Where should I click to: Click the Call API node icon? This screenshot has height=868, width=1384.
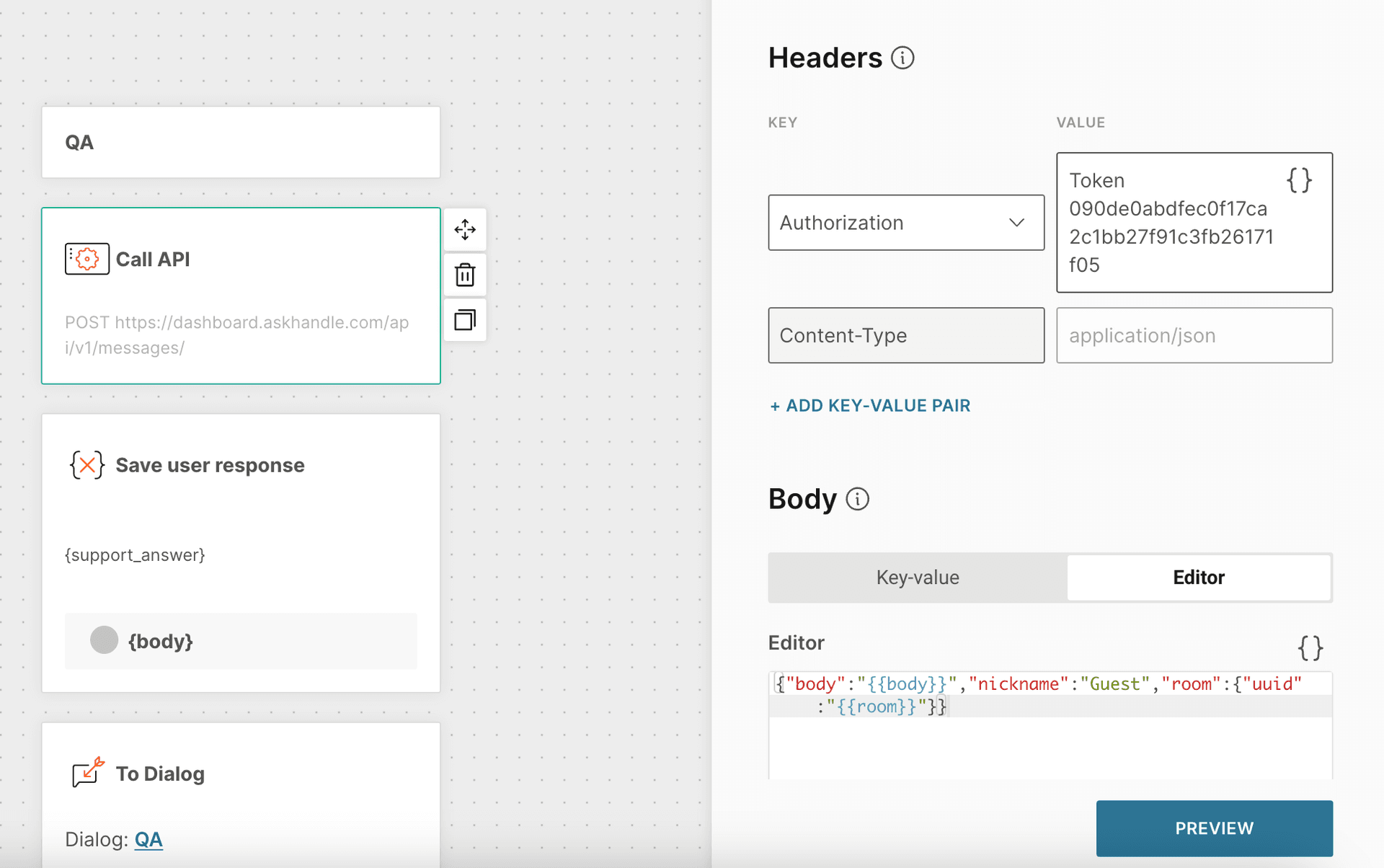click(86, 259)
